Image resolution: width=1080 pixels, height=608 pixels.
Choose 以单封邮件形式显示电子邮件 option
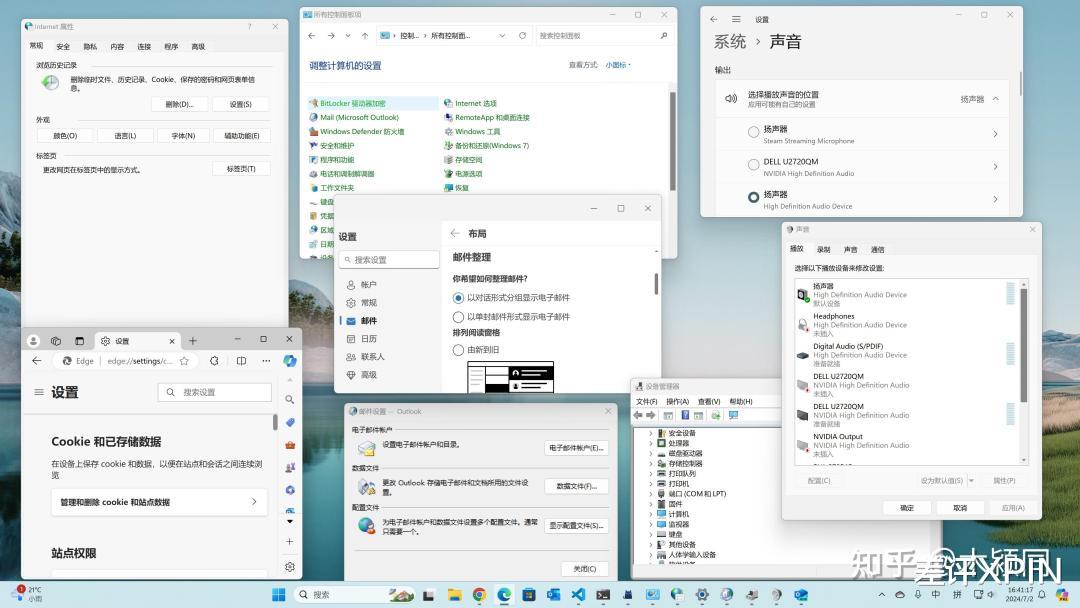pos(458,317)
